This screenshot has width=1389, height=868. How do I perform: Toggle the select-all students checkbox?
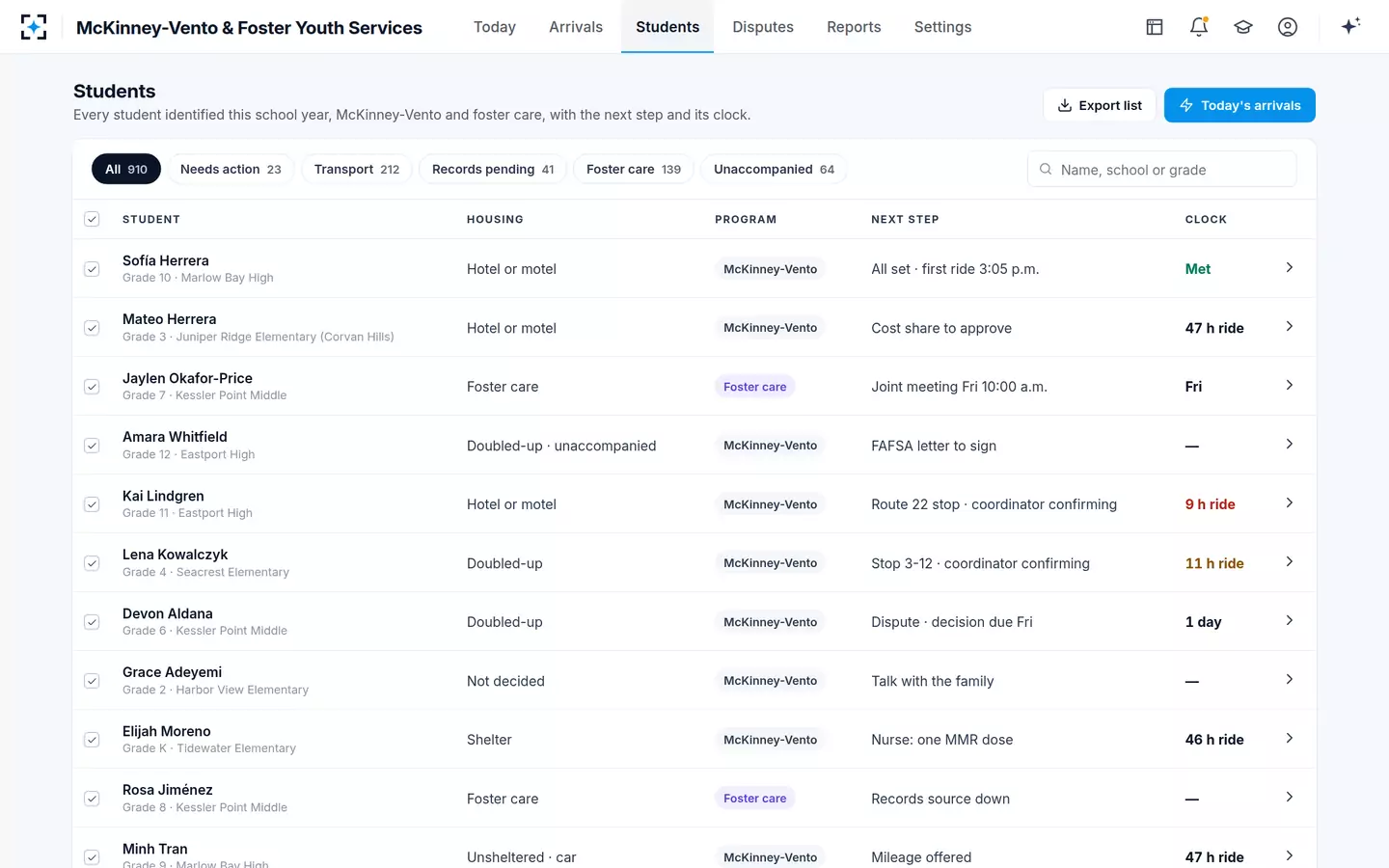click(92, 219)
